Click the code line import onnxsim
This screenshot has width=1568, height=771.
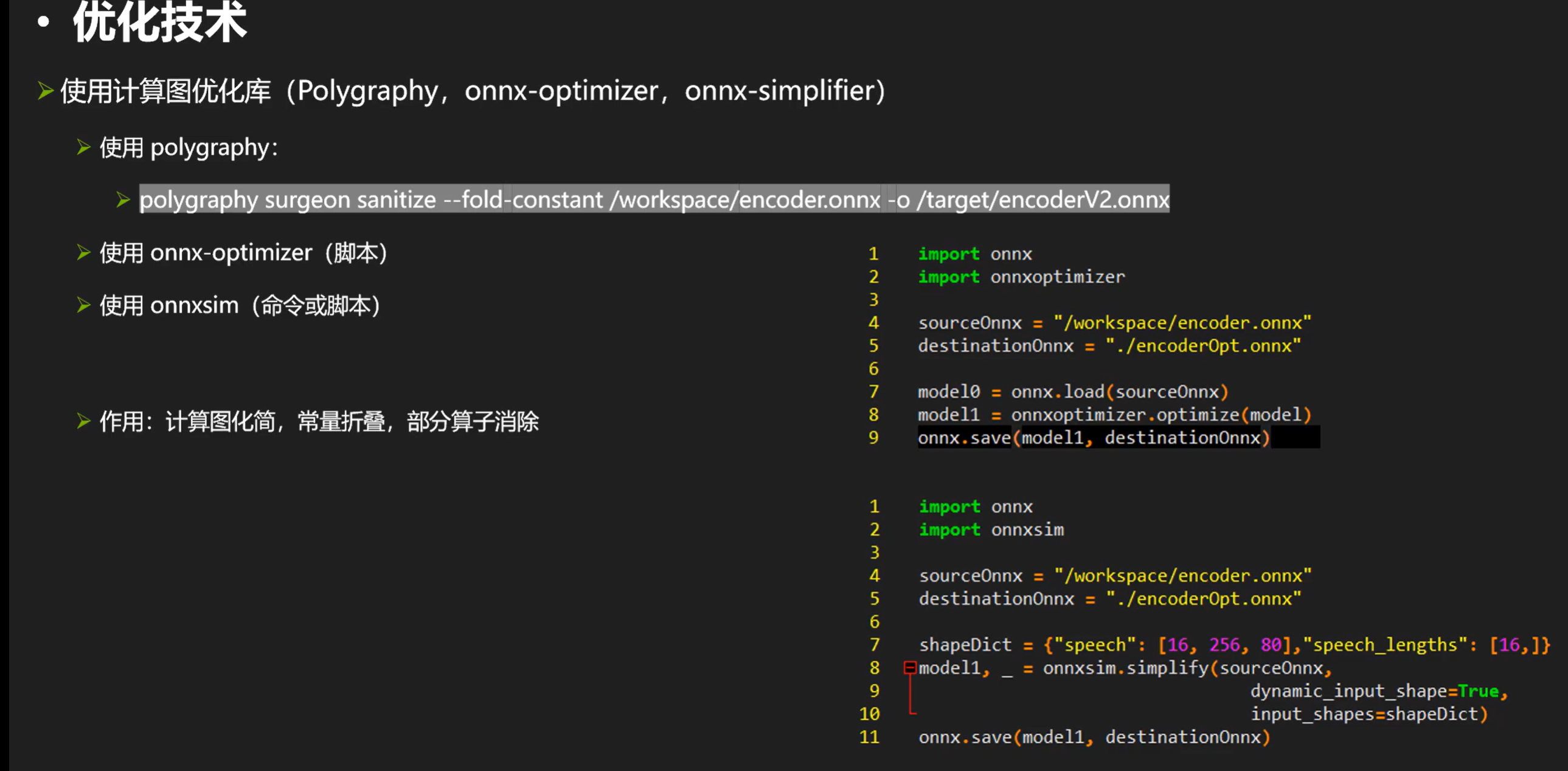[991, 530]
